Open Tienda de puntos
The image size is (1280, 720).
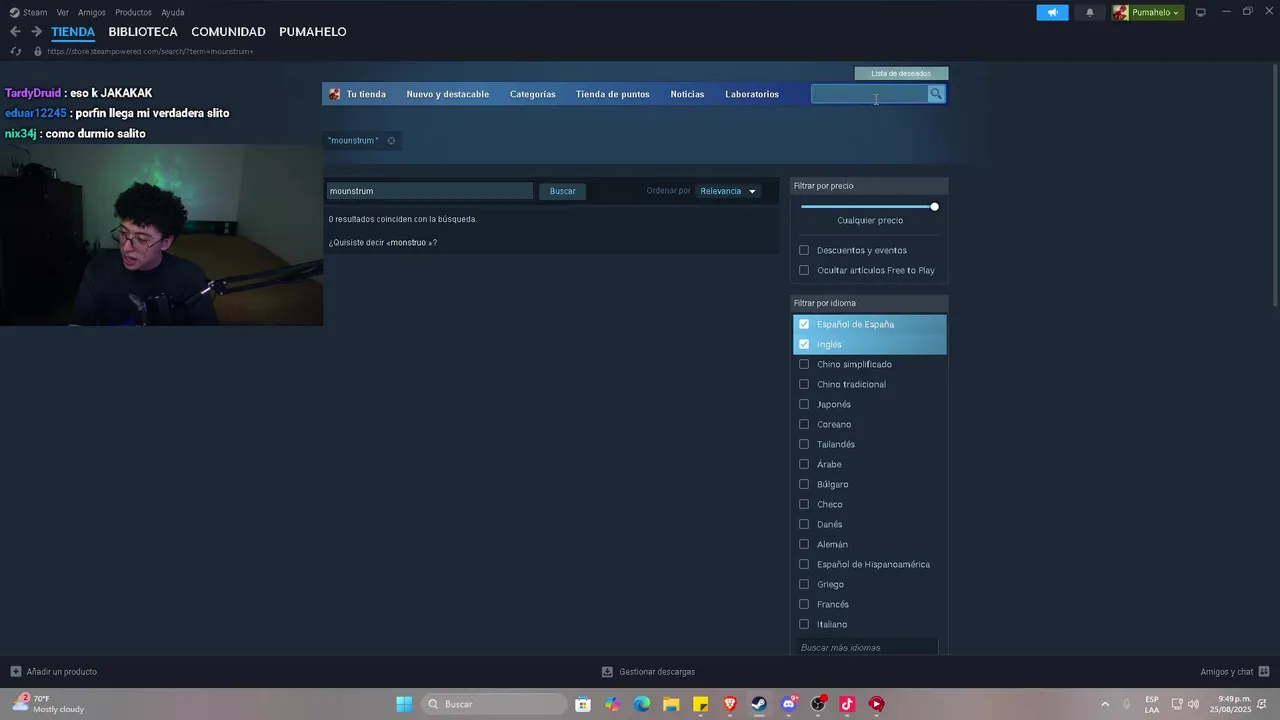[x=612, y=94]
